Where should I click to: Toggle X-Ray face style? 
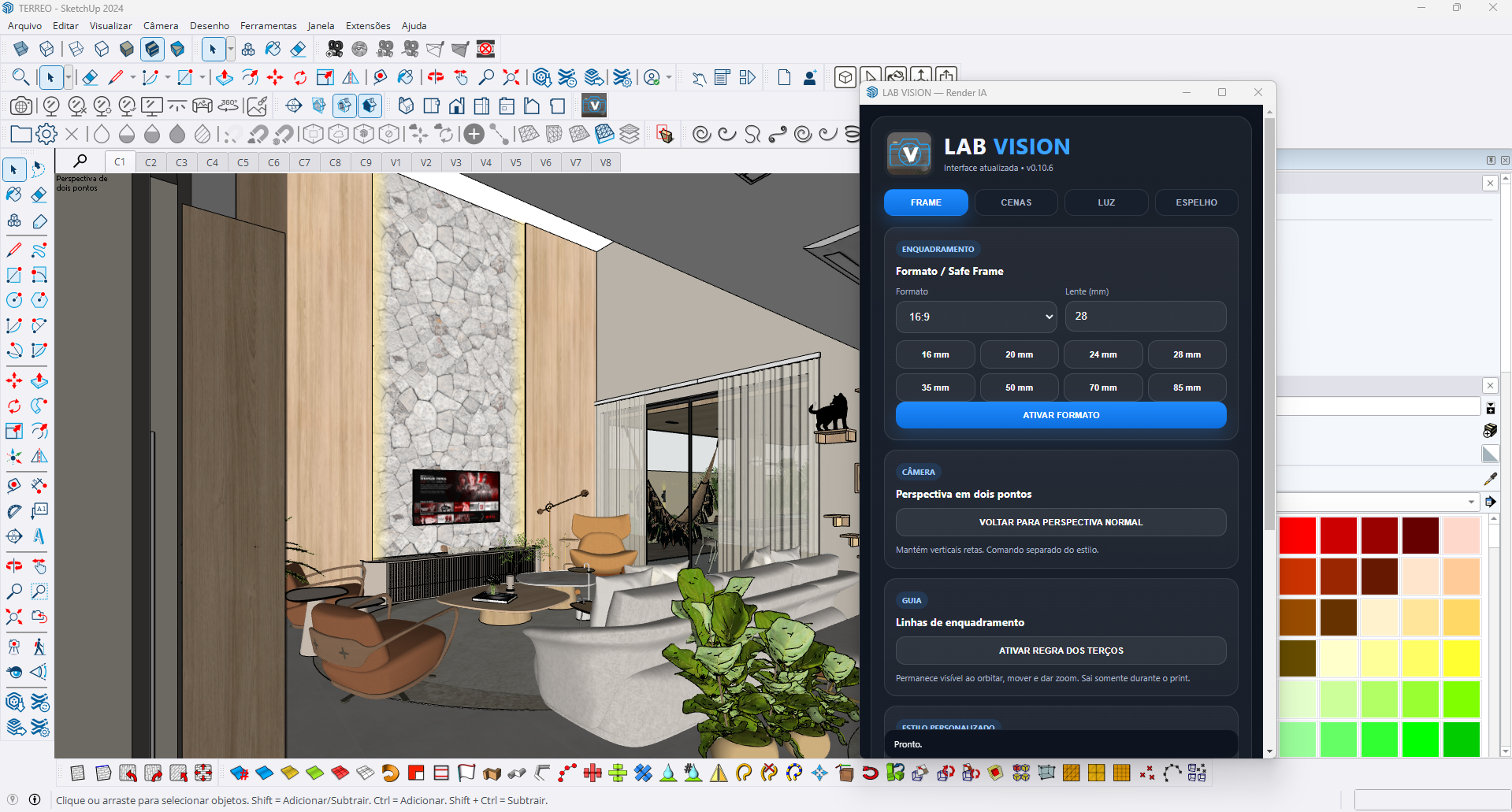(x=21, y=49)
